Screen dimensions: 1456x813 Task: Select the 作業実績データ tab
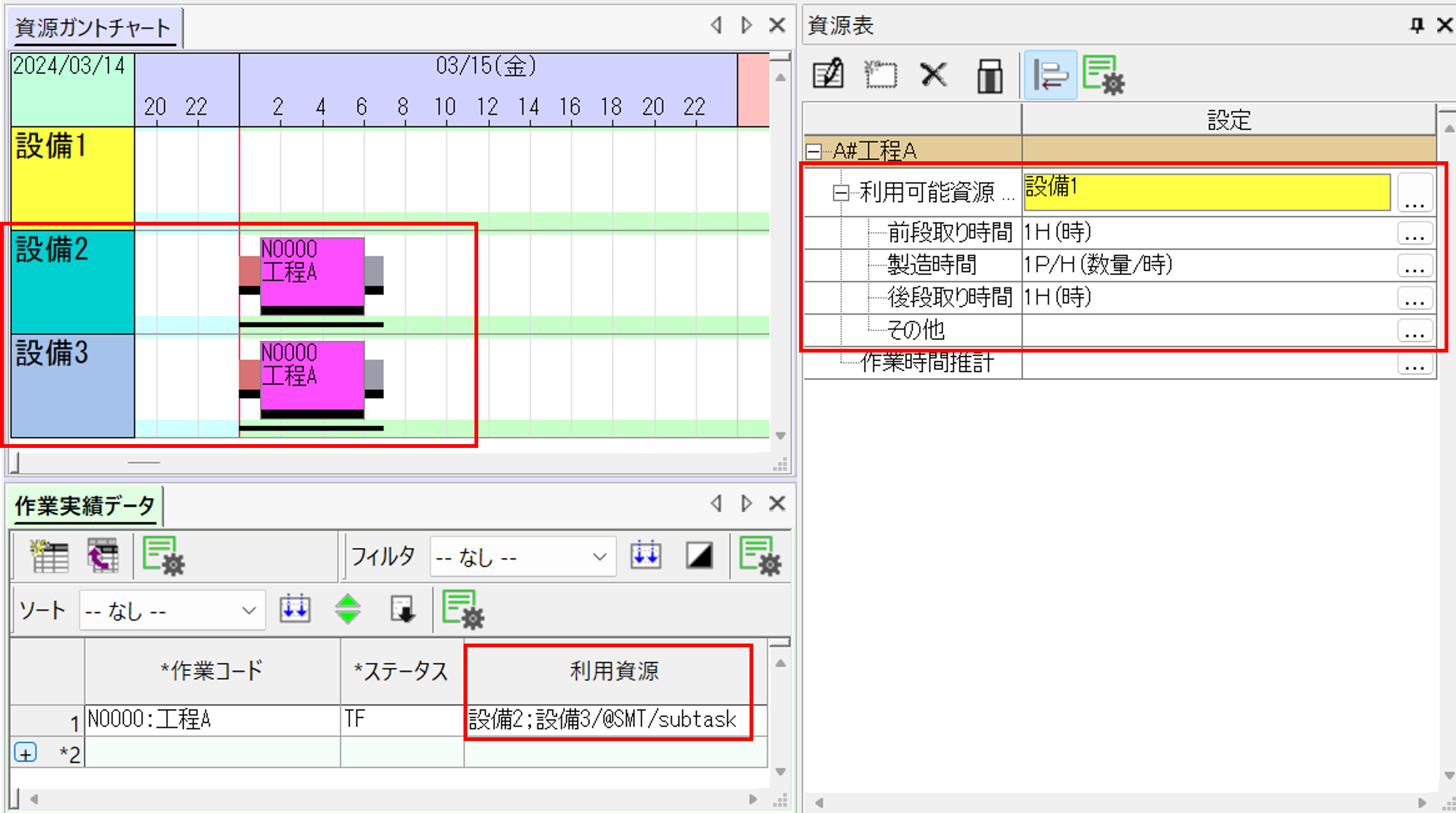pos(85,506)
